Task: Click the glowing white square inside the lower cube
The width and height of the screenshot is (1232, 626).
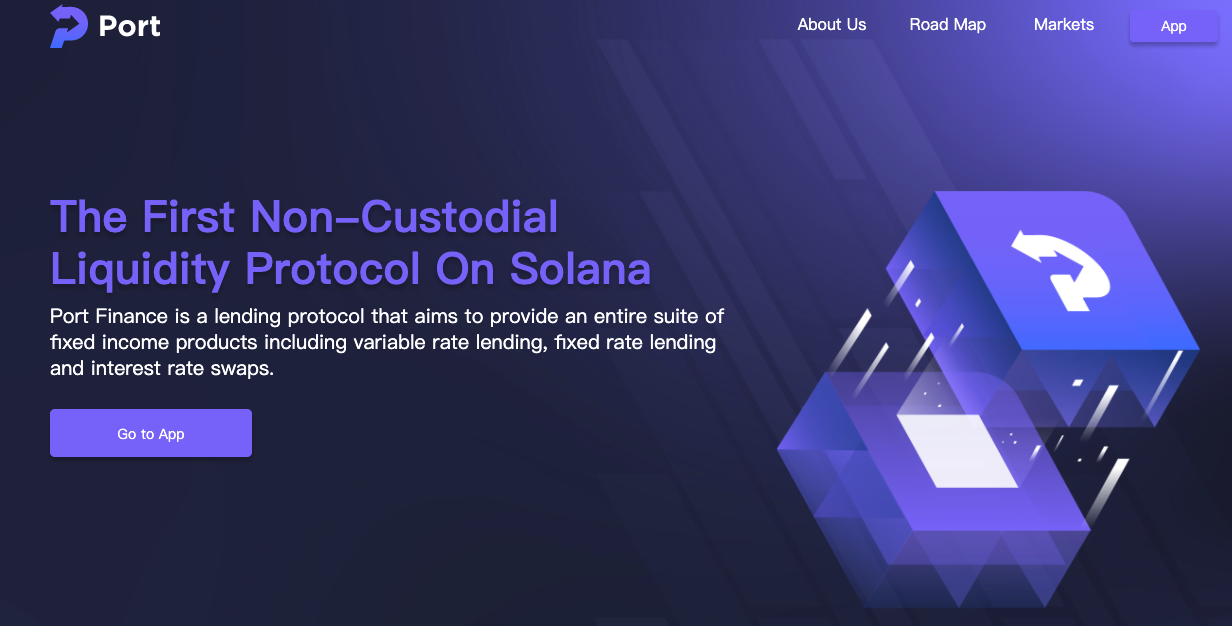Action: pos(957,448)
